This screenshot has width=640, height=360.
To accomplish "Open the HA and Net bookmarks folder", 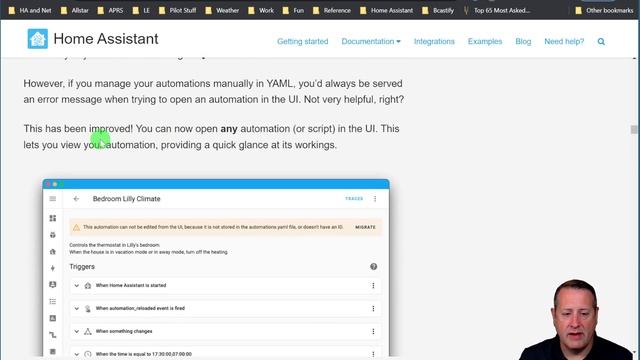I will (x=30, y=11).
